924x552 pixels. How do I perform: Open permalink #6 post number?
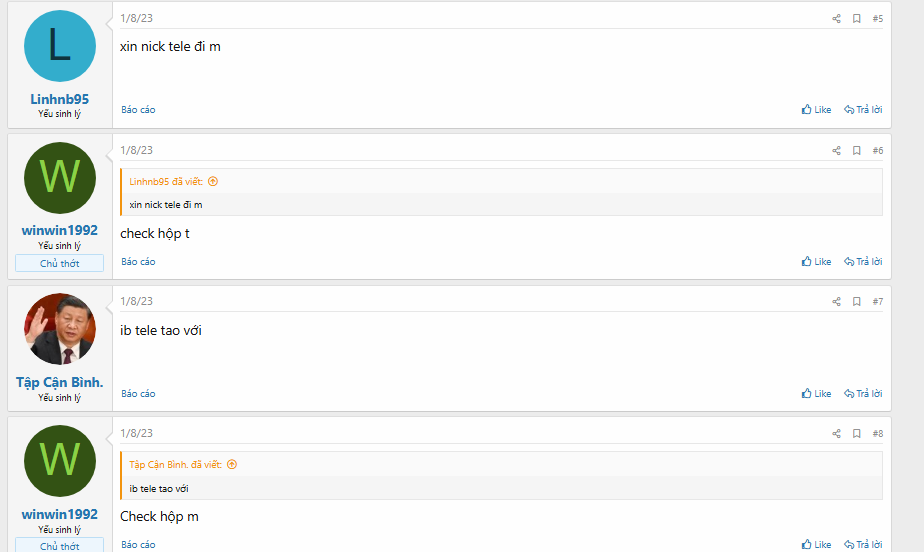point(877,150)
